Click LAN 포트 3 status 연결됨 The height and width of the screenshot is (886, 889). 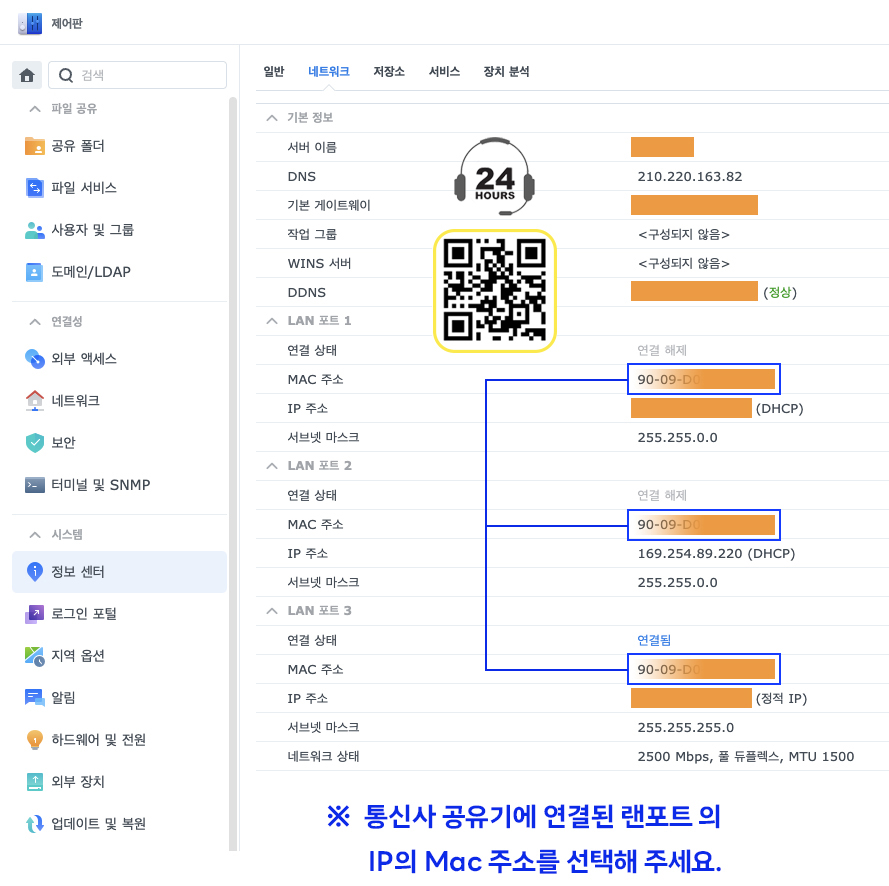(654, 640)
